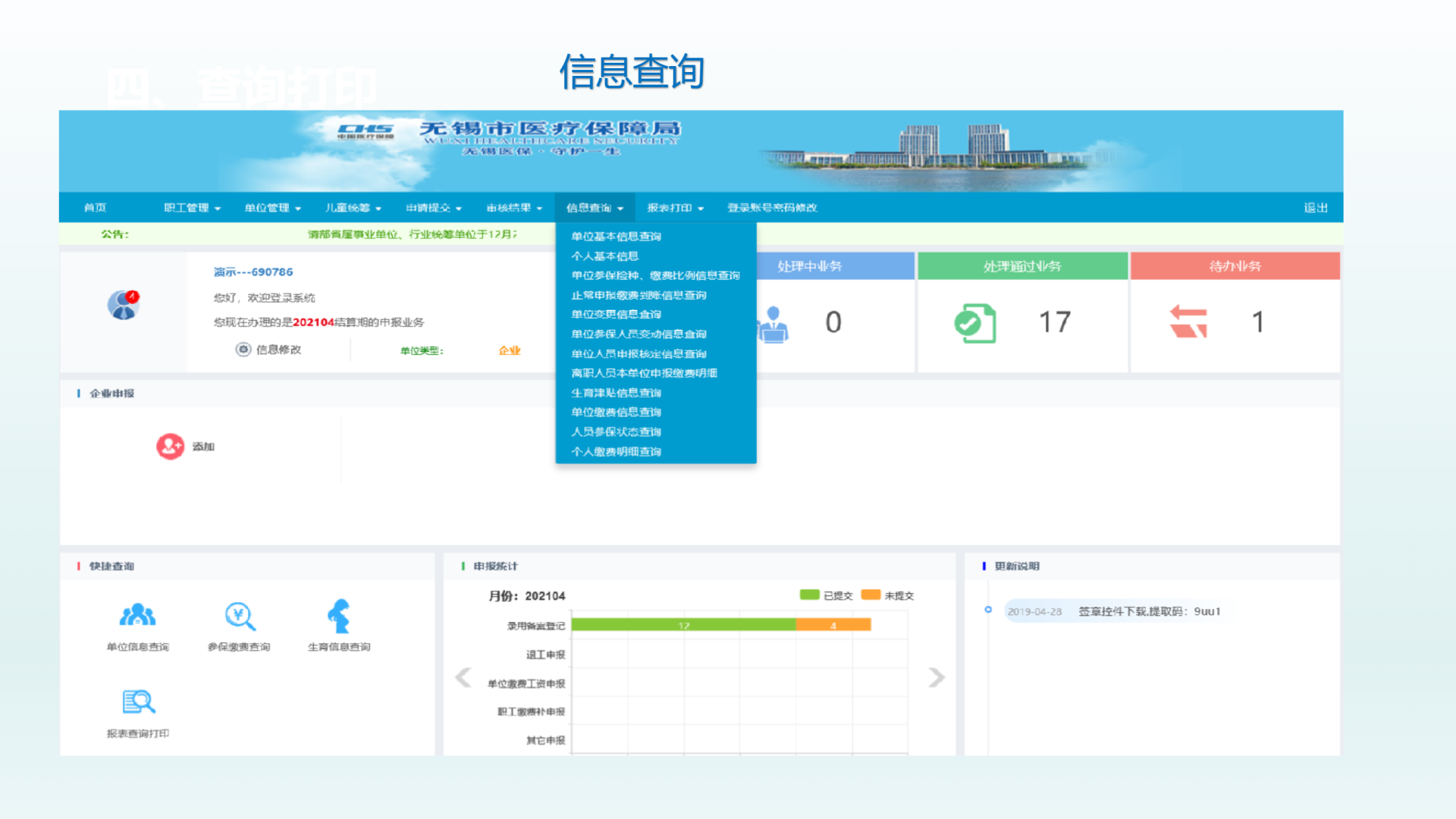Open 参保缴费查询 magnifier icon
The image size is (1456, 819).
click(x=240, y=616)
